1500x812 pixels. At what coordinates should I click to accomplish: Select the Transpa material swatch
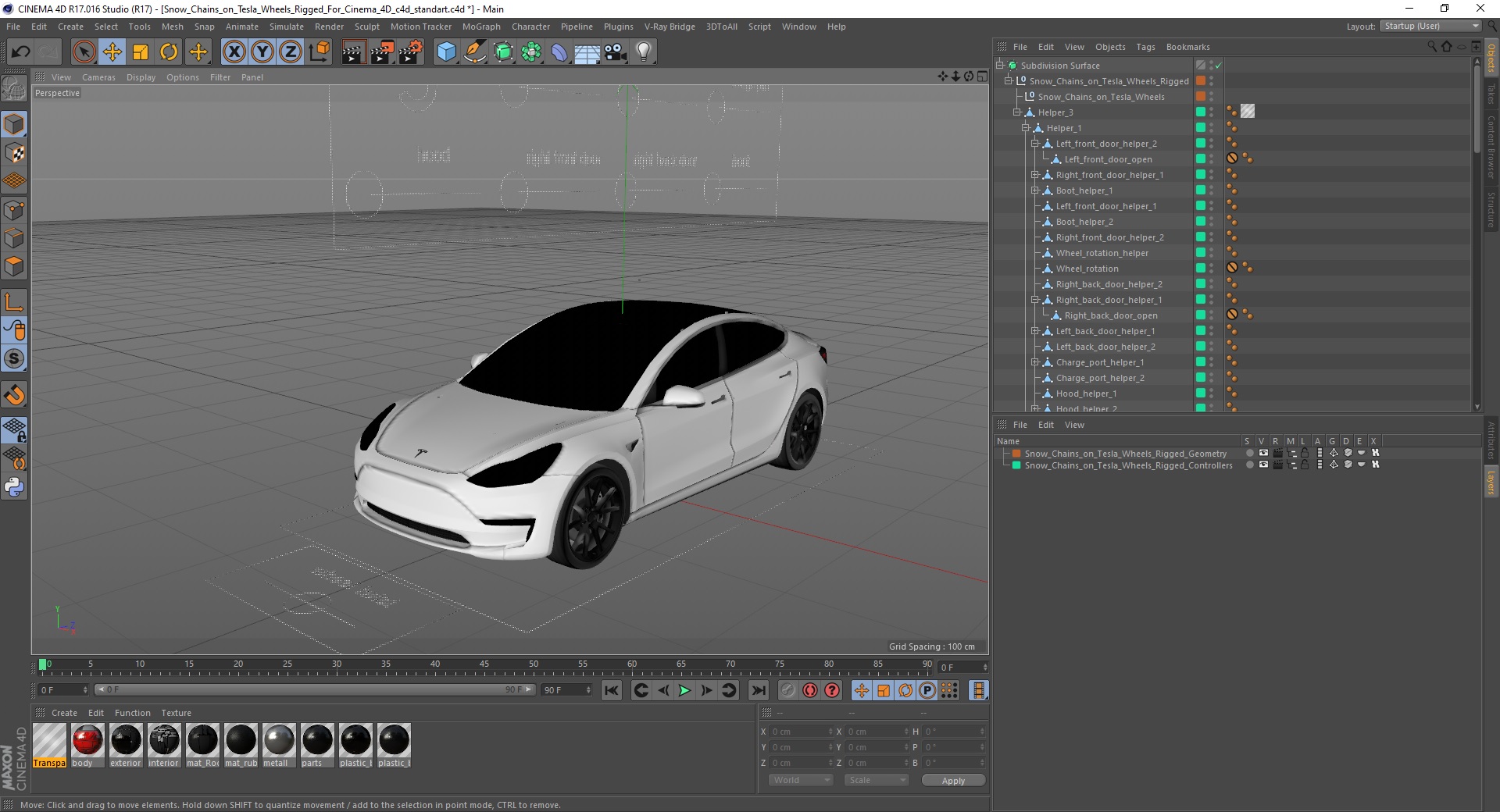[x=49, y=745]
